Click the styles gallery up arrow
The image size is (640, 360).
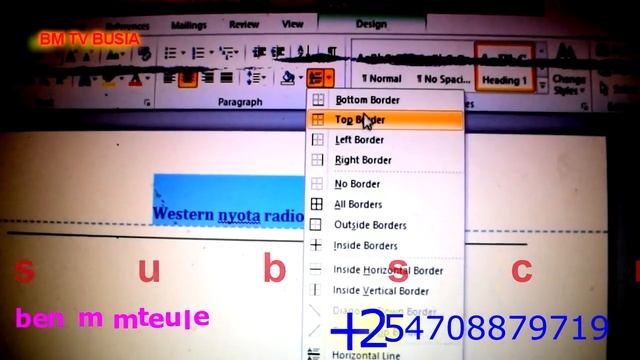click(x=542, y=51)
